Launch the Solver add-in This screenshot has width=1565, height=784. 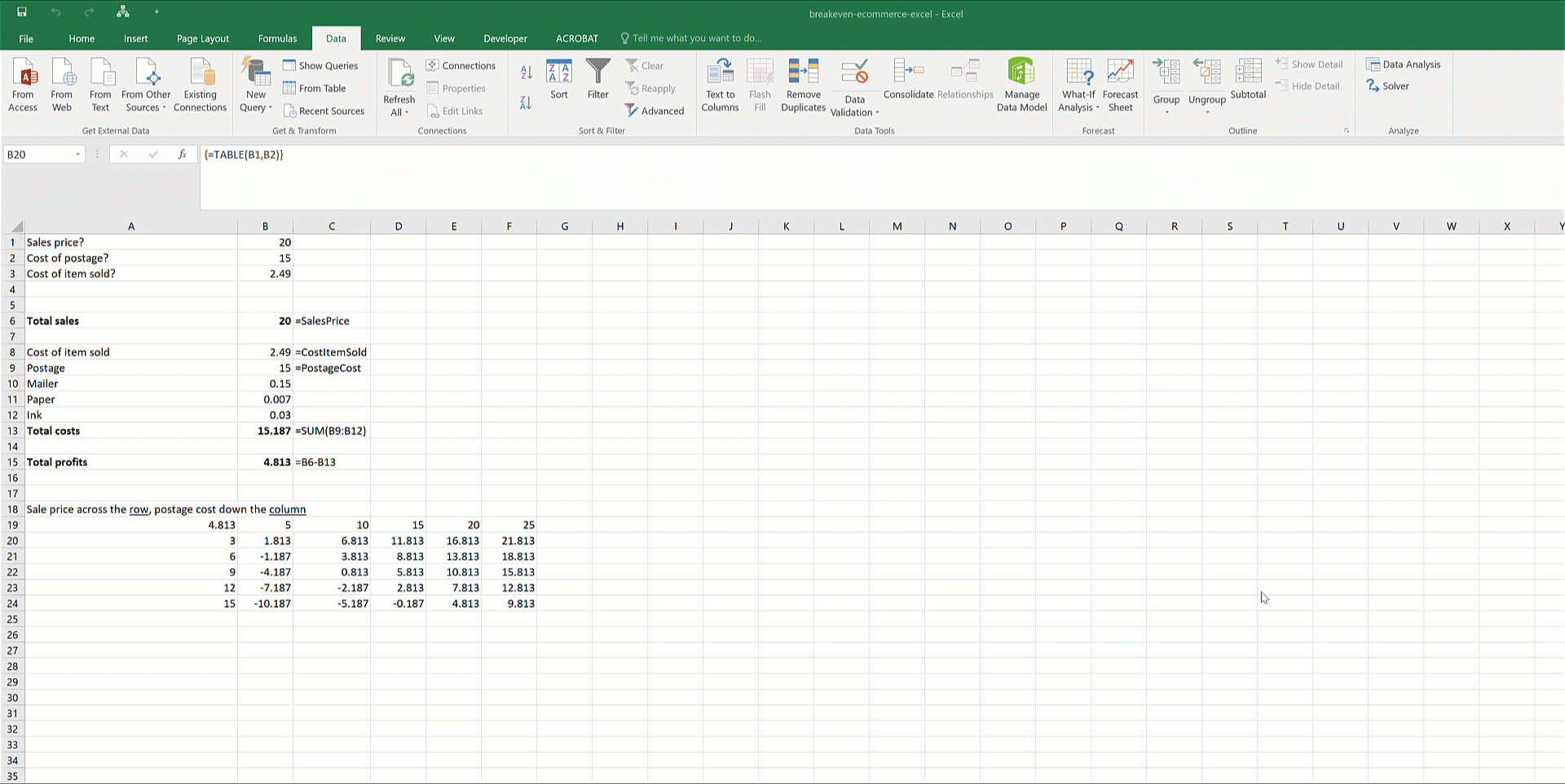click(1388, 86)
